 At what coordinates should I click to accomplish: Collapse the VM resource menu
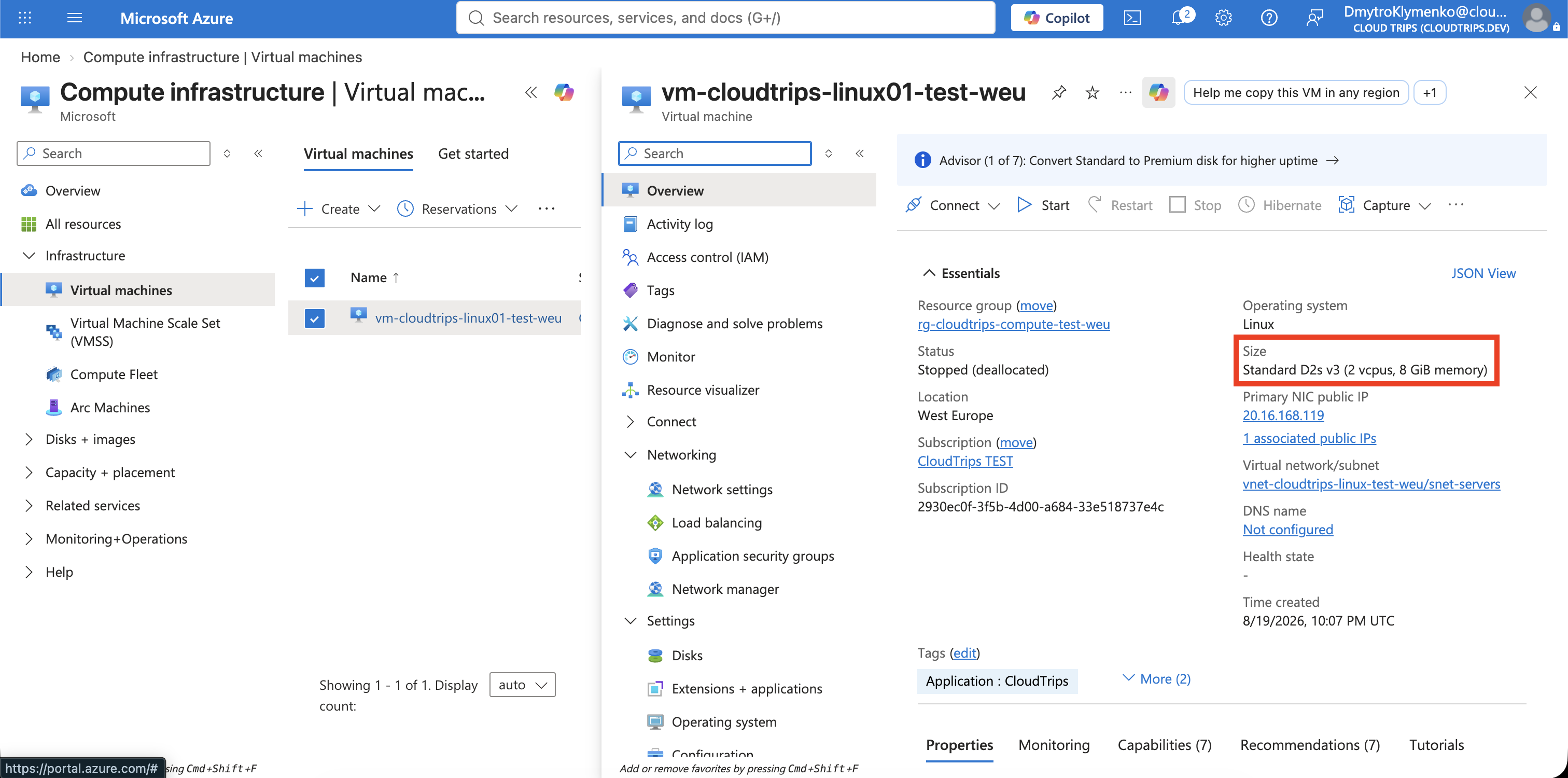860,154
